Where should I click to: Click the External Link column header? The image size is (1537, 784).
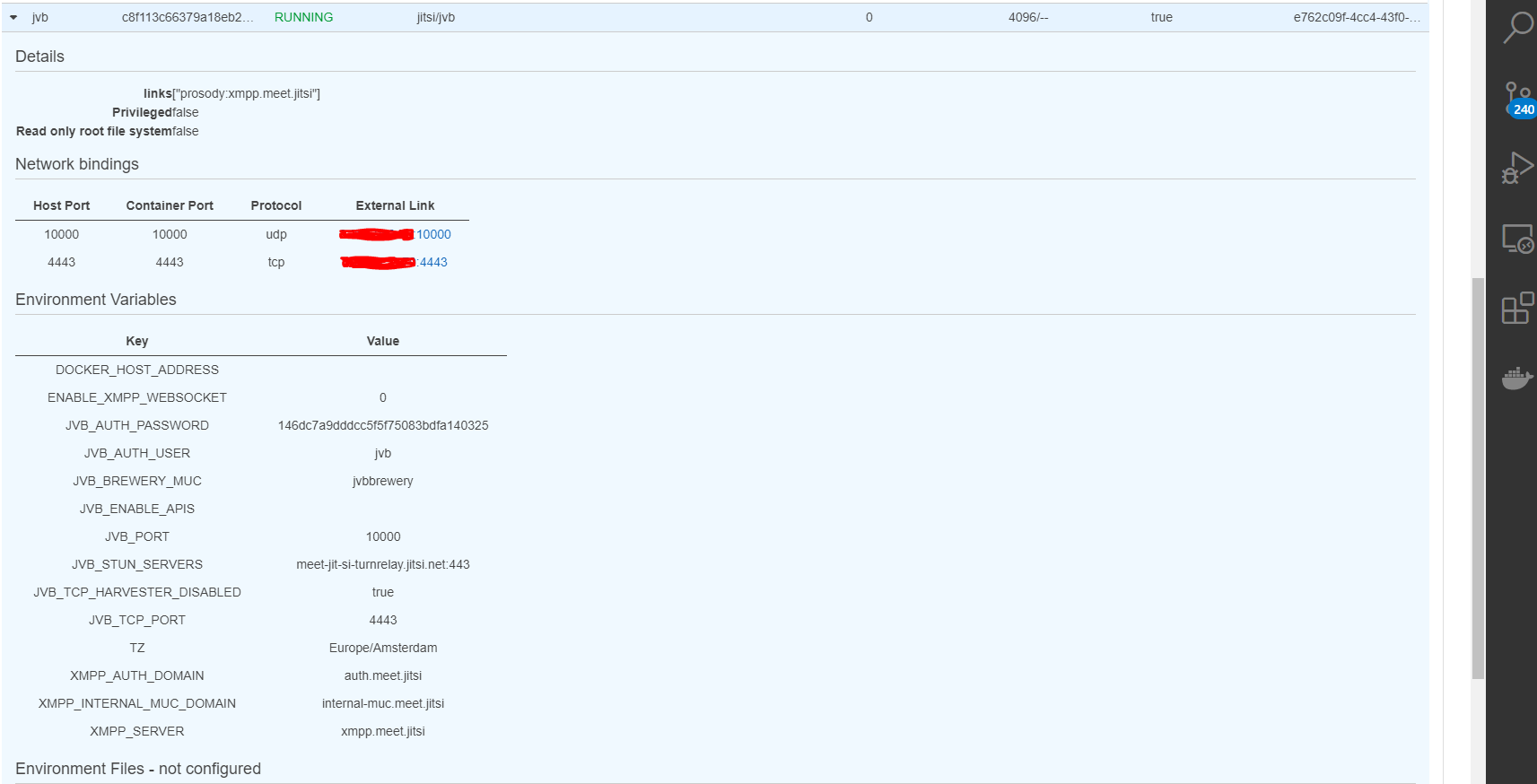point(395,206)
